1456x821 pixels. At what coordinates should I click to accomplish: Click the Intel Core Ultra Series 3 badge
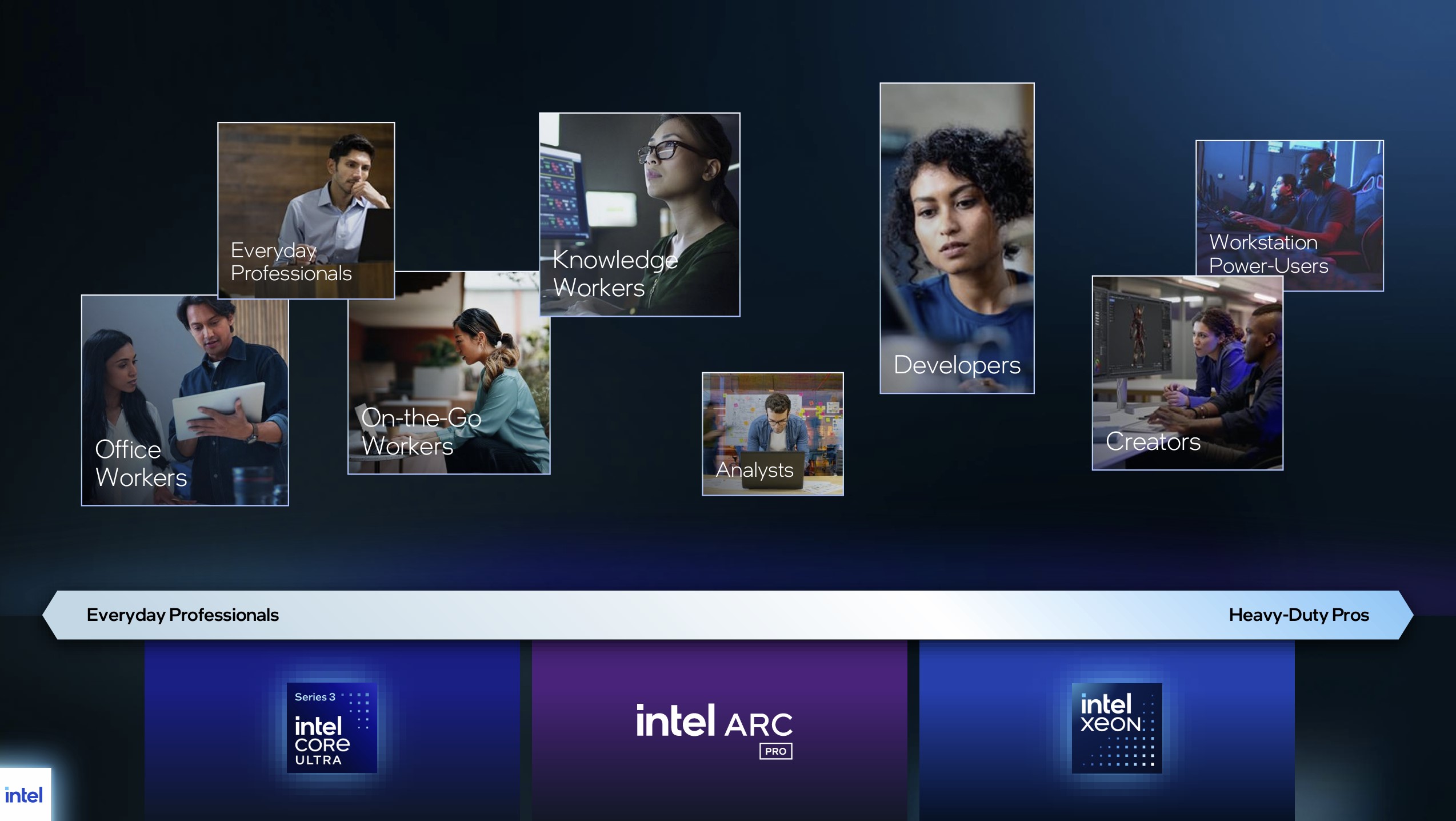(x=331, y=727)
